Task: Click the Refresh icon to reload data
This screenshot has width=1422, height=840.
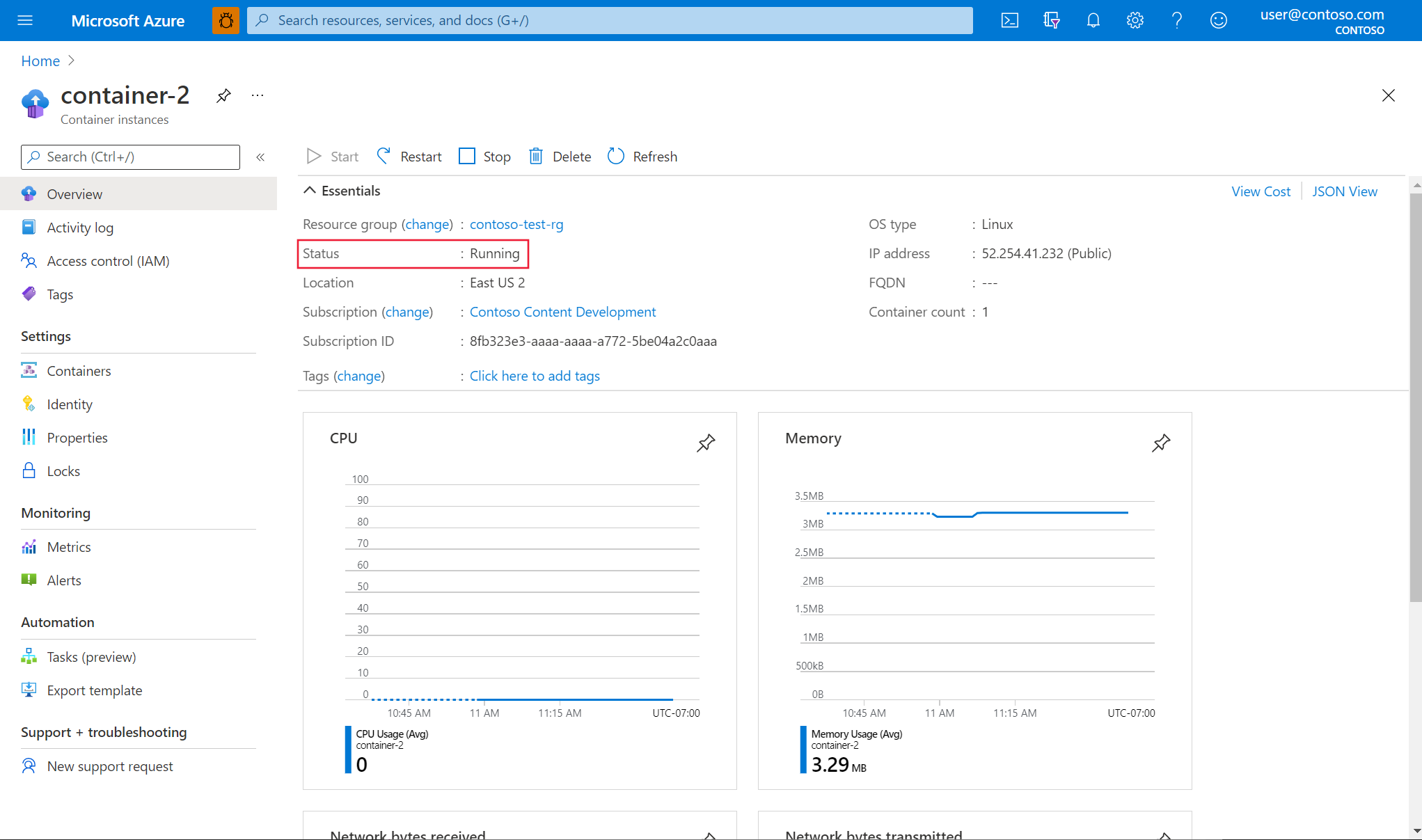Action: coord(617,156)
